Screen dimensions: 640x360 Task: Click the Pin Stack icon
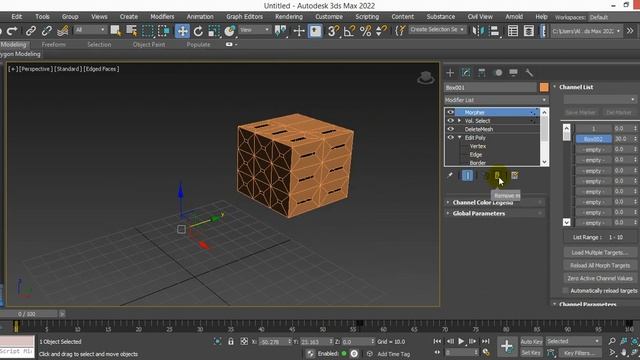450,175
